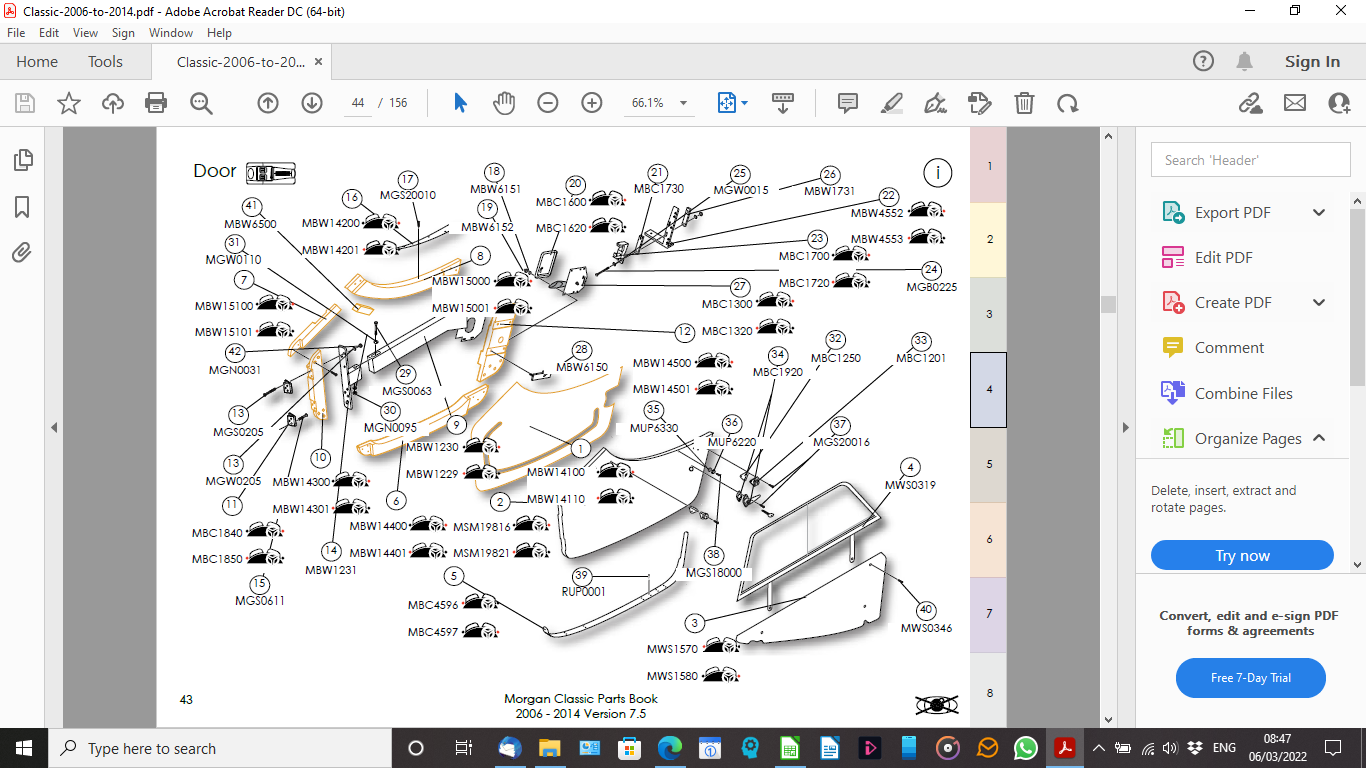
Task: Star this file with the bookmark star icon
Action: pyautogui.click(x=69, y=103)
